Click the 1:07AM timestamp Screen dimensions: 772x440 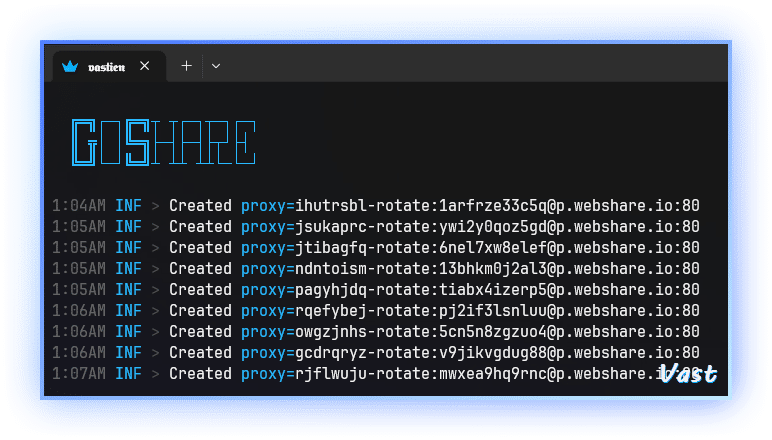79,374
